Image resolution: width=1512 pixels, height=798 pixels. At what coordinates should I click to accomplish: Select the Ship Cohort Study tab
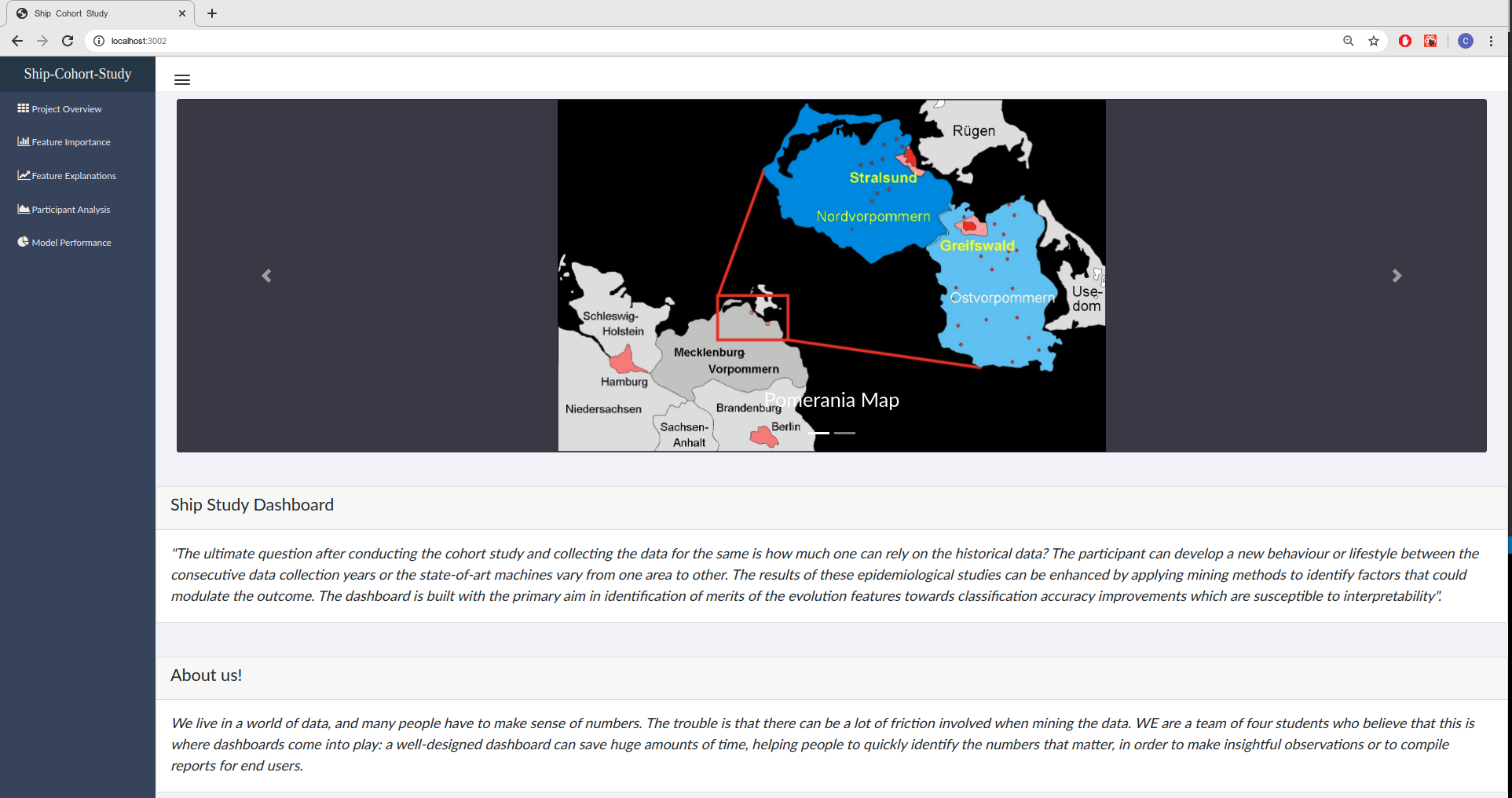[100, 13]
